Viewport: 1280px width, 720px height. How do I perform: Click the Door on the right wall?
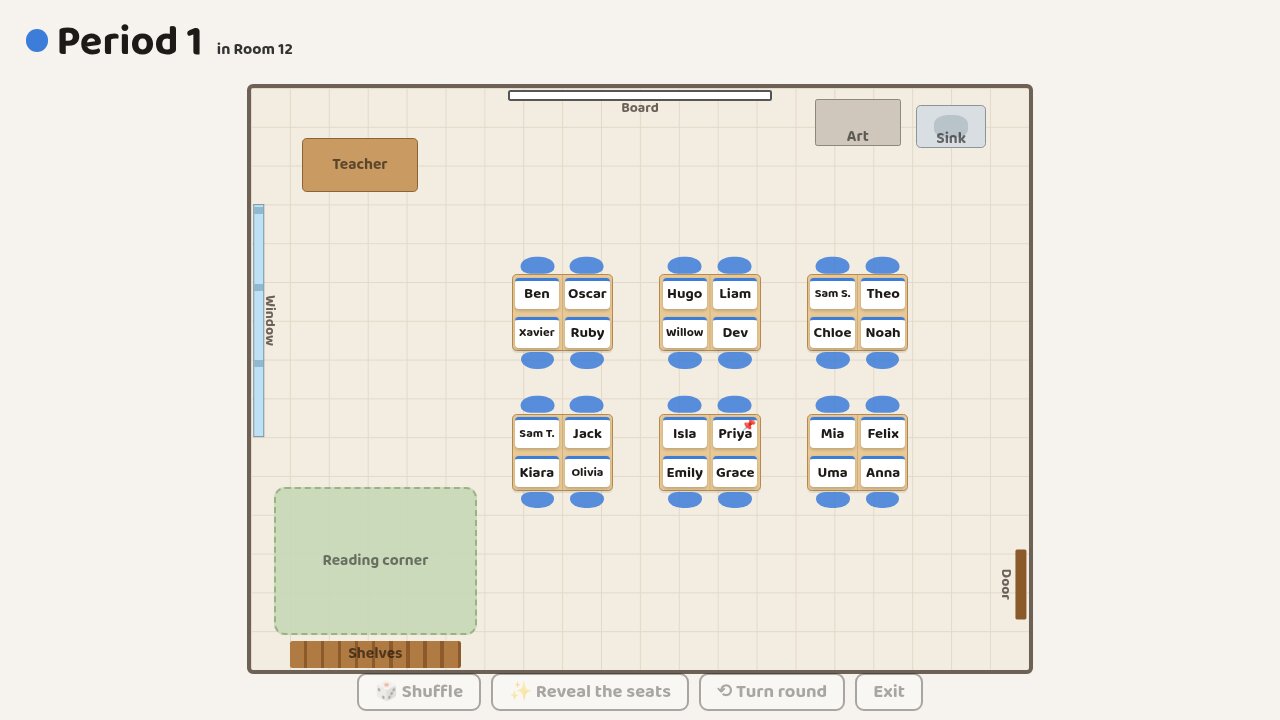coord(1020,584)
